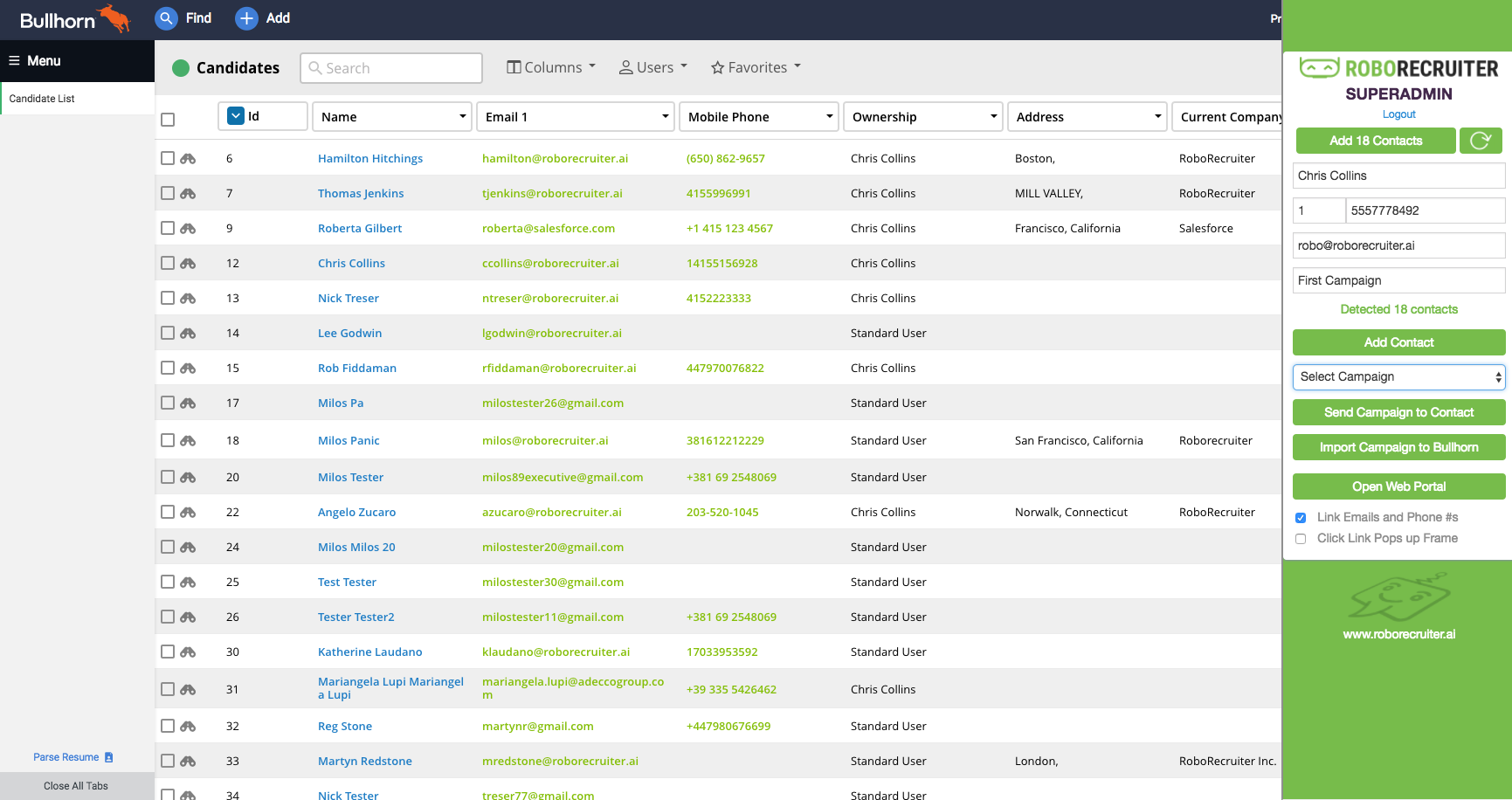Viewport: 1512px width, 800px height.
Task: Click the candidates Search field
Action: [x=391, y=68]
